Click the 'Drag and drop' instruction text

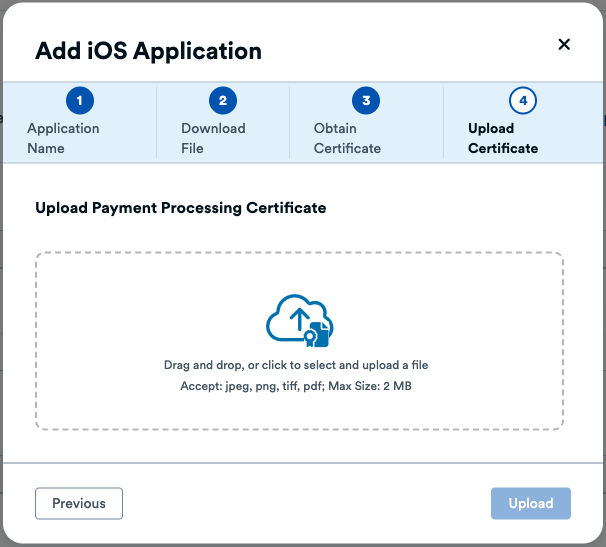295,365
